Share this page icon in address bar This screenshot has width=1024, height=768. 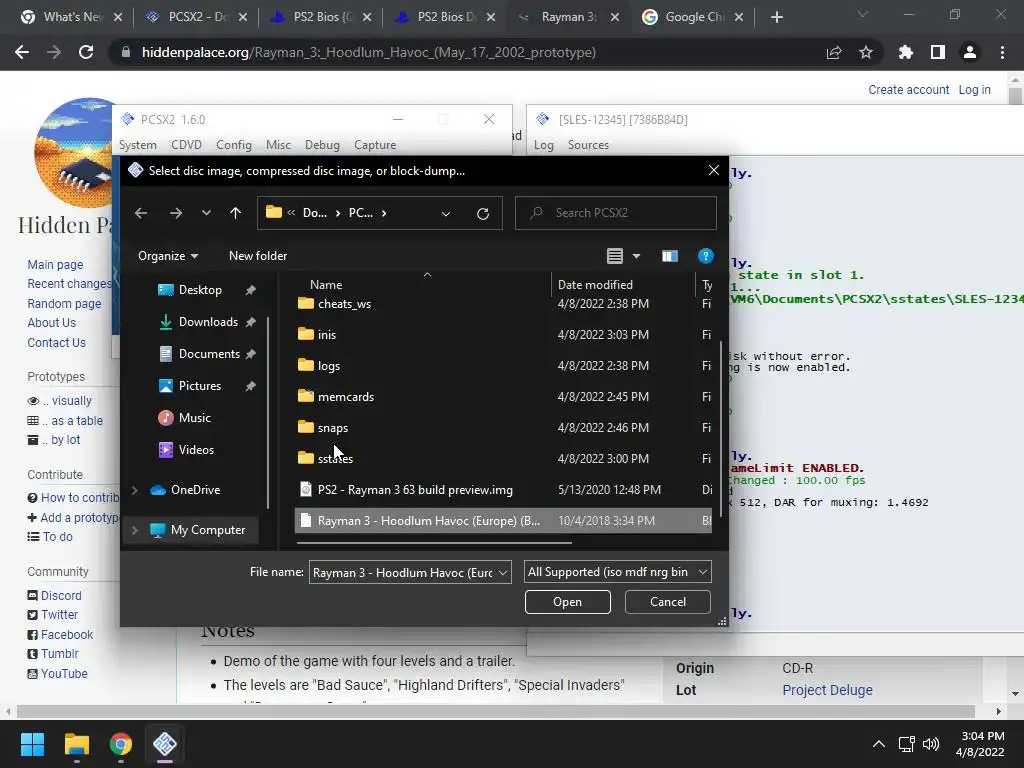click(834, 52)
